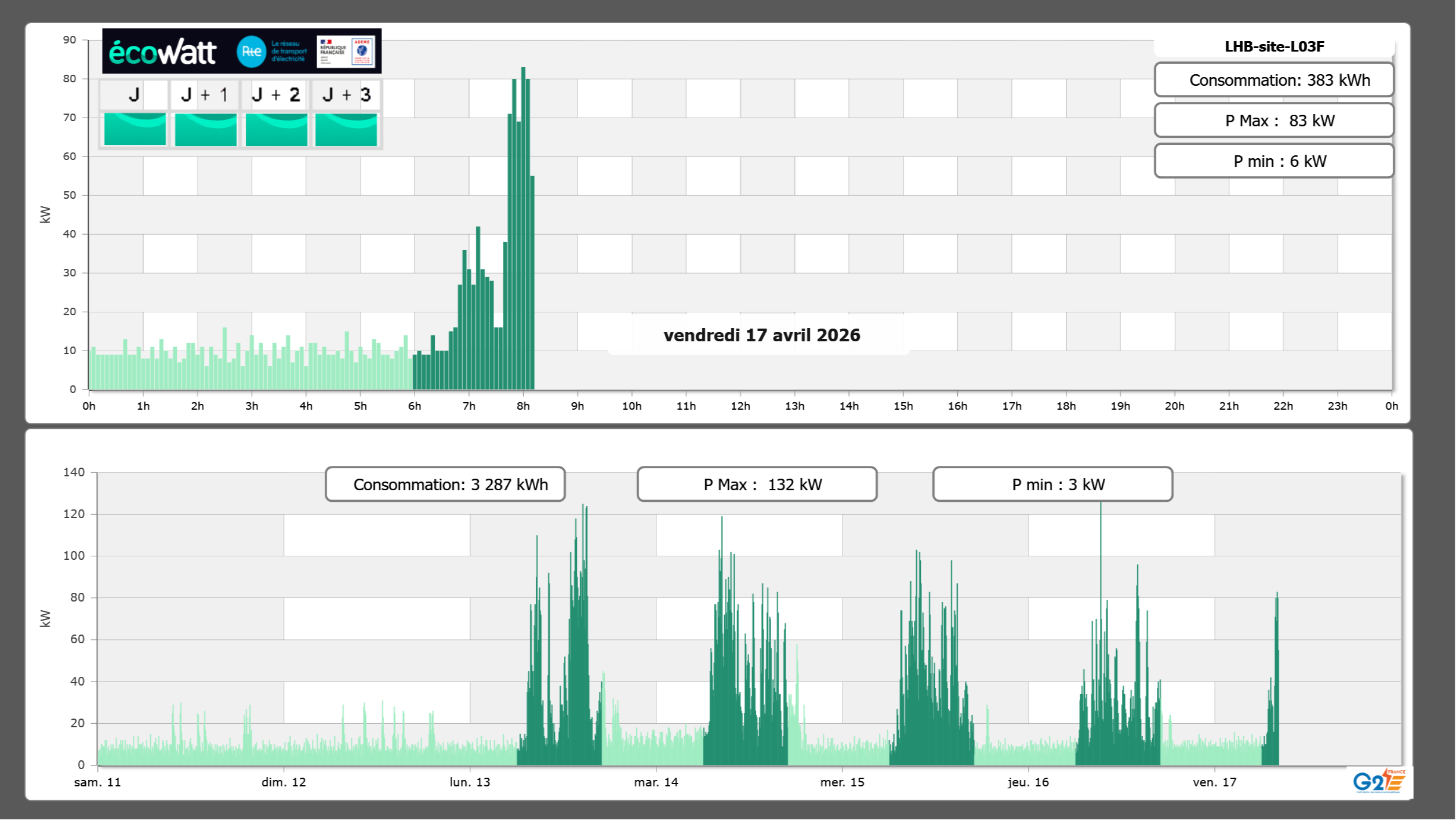The width and height of the screenshot is (1456, 820).
Task: Click the RTE round logo
Action: pyautogui.click(x=251, y=52)
